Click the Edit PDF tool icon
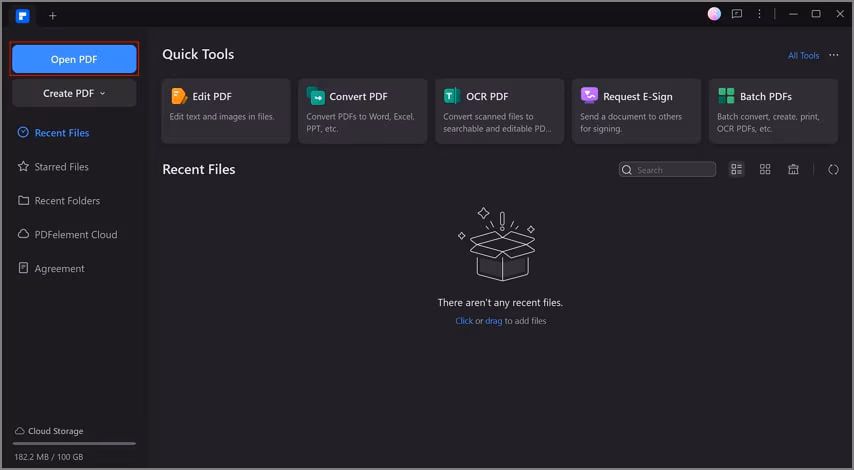This screenshot has width=854, height=470. pyautogui.click(x=179, y=97)
